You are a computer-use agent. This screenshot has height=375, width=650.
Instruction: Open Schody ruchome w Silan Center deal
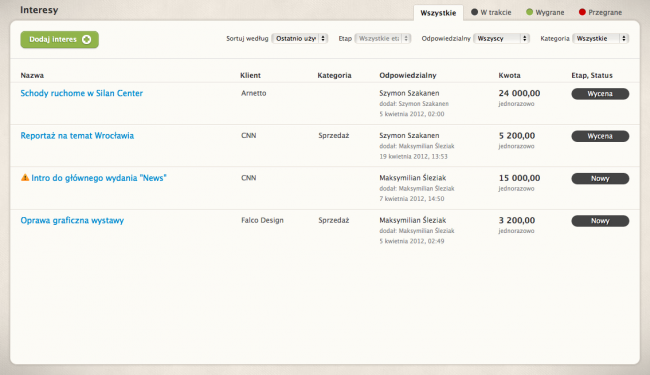(x=82, y=93)
